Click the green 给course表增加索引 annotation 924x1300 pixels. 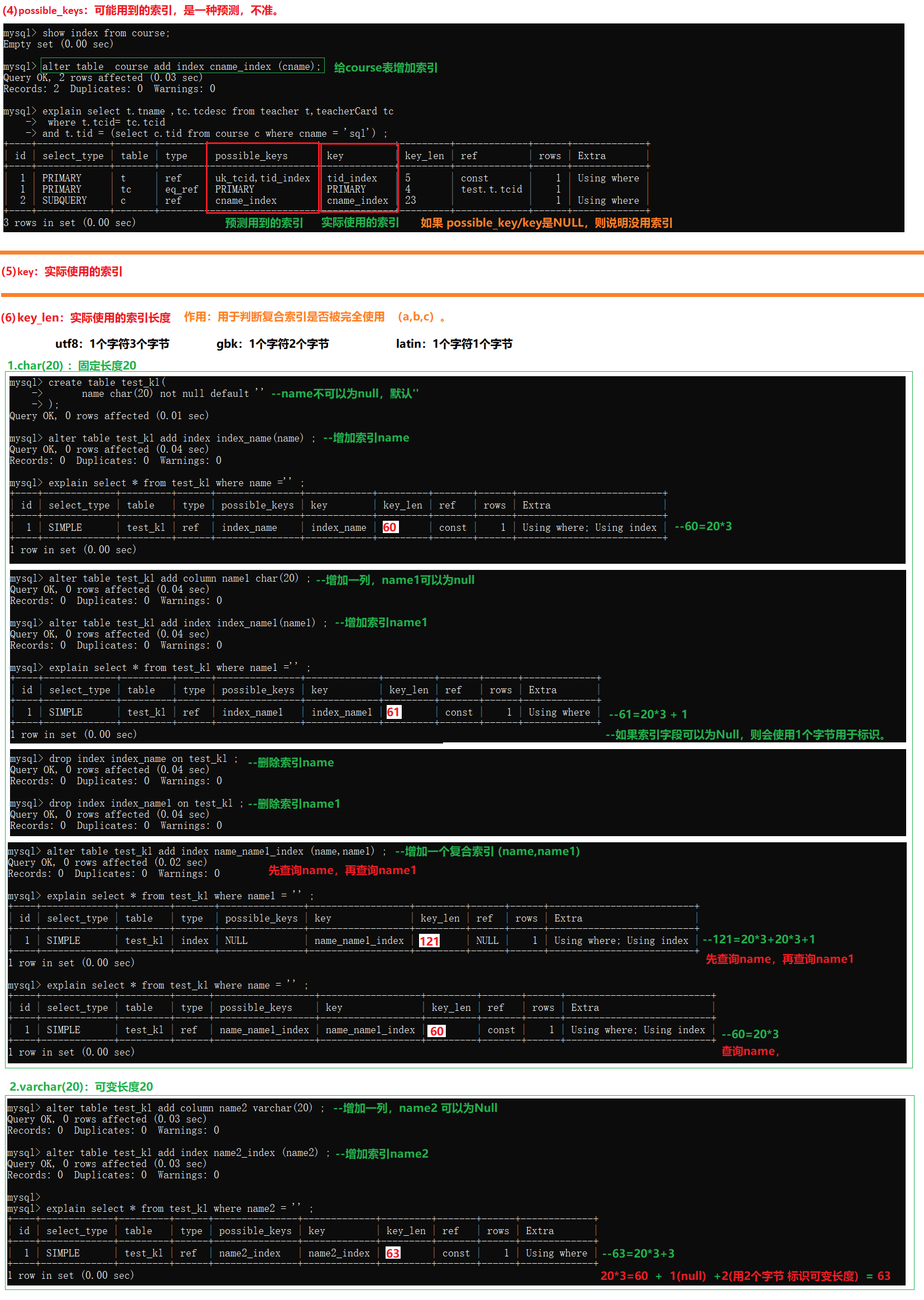tap(386, 68)
